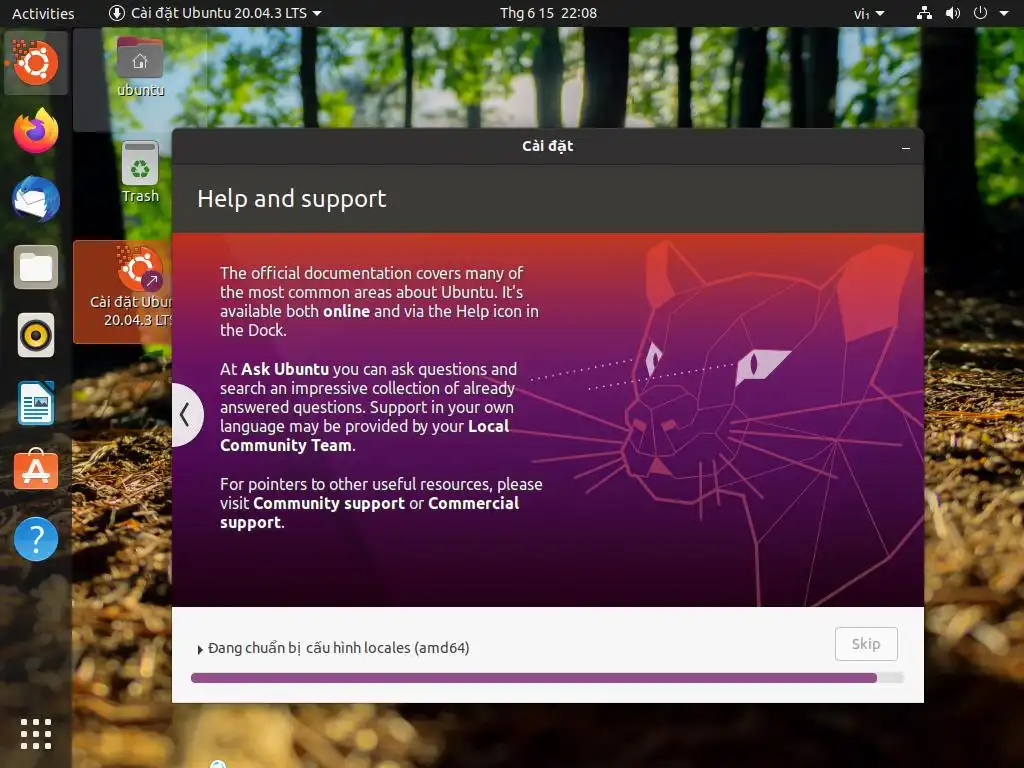Go to the previous slide with the left arrow
Screen dimensions: 1024x768
click(x=185, y=415)
